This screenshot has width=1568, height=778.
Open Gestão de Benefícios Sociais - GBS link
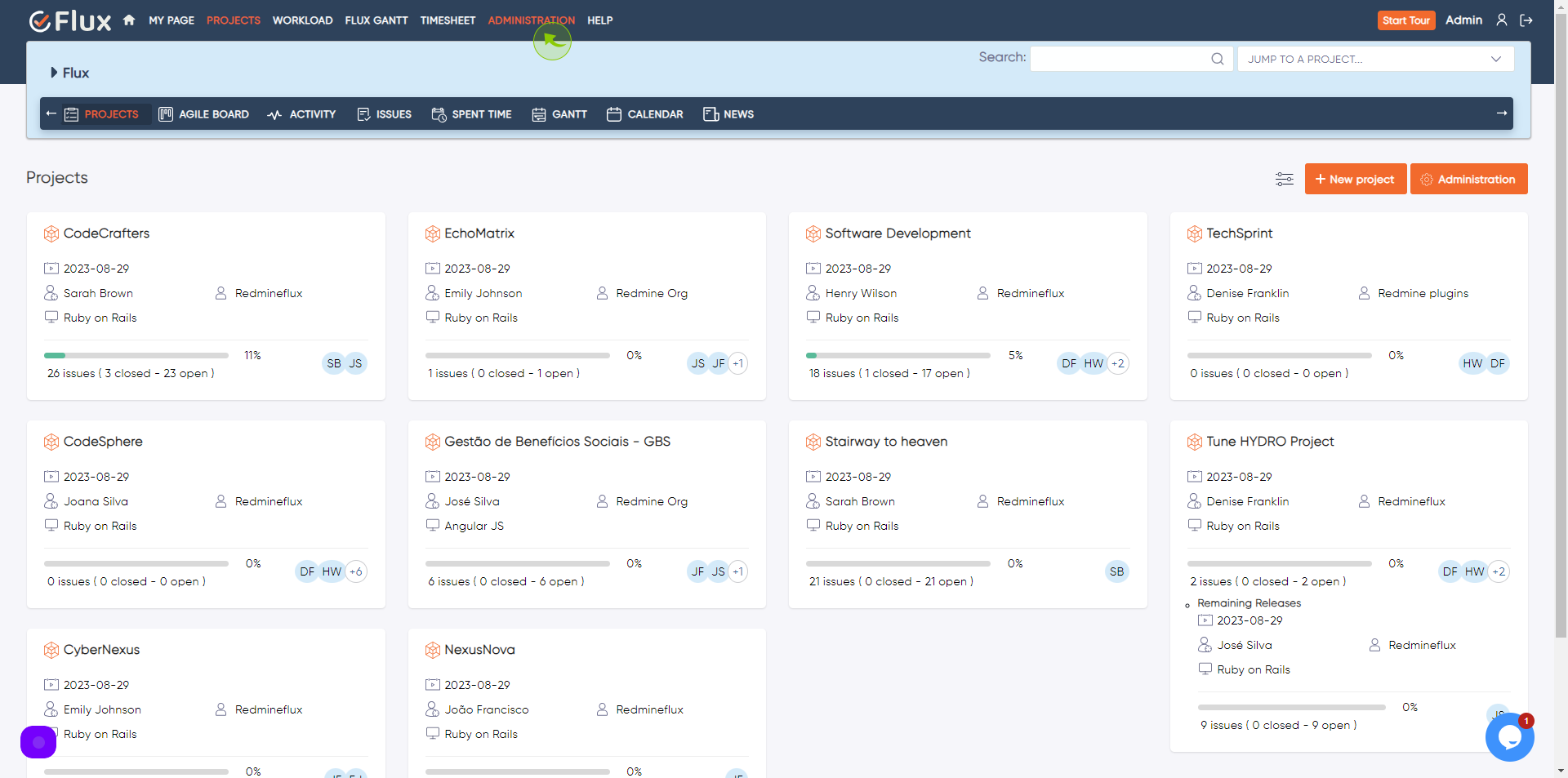tap(557, 442)
